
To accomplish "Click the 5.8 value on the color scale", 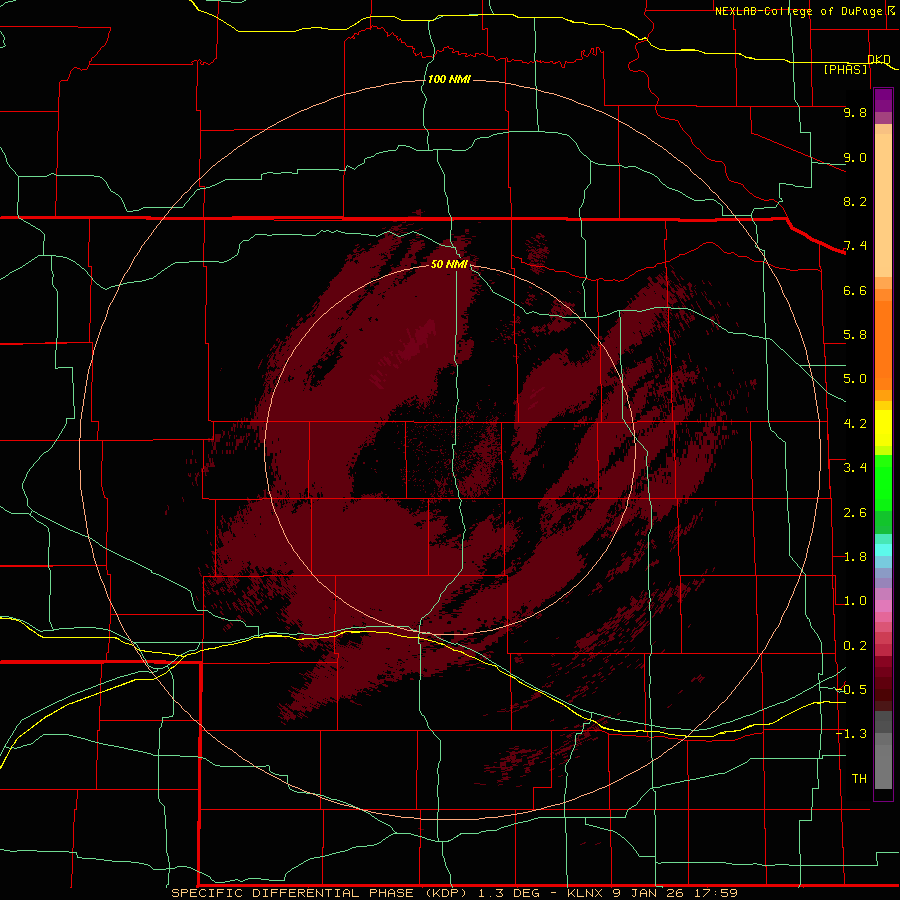I will tap(855, 335).
